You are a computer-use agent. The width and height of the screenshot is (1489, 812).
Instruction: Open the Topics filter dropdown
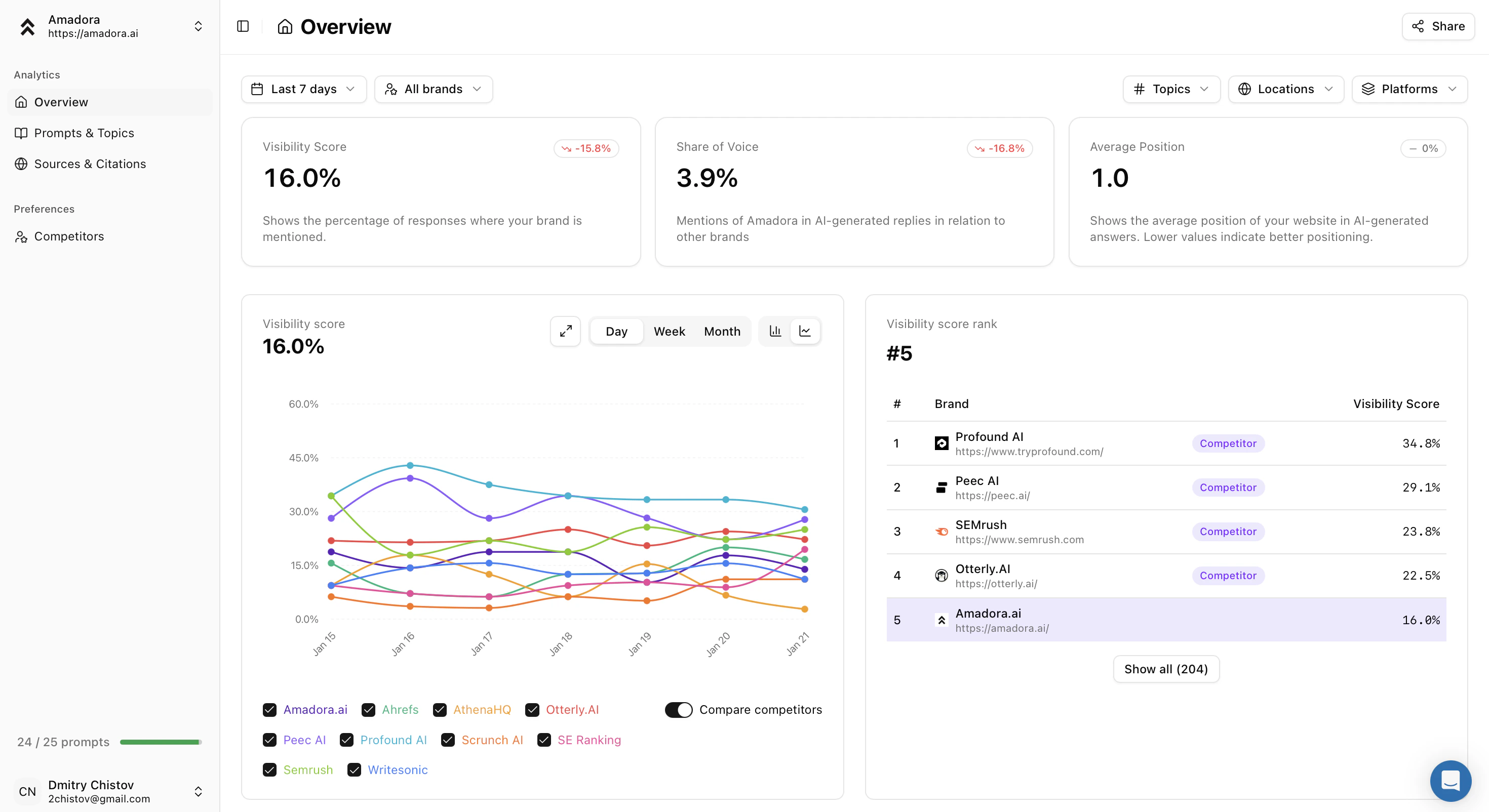pos(1170,89)
